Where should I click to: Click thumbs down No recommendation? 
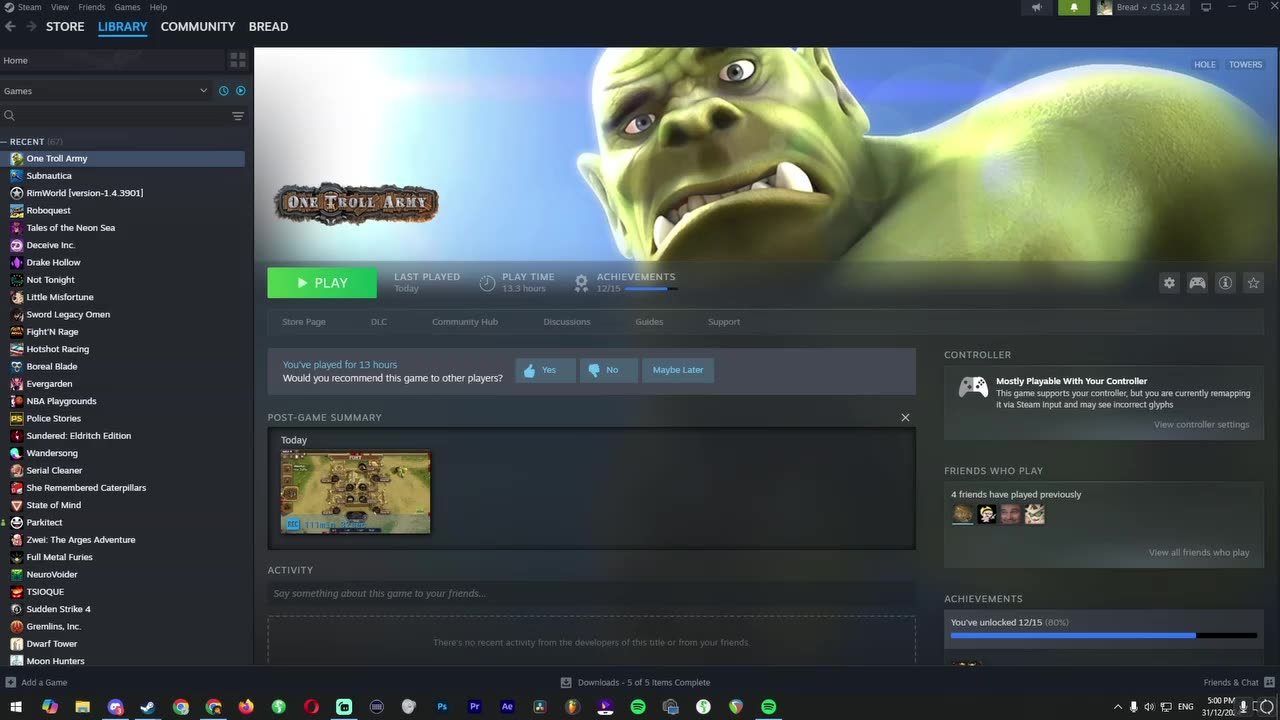[x=608, y=370]
